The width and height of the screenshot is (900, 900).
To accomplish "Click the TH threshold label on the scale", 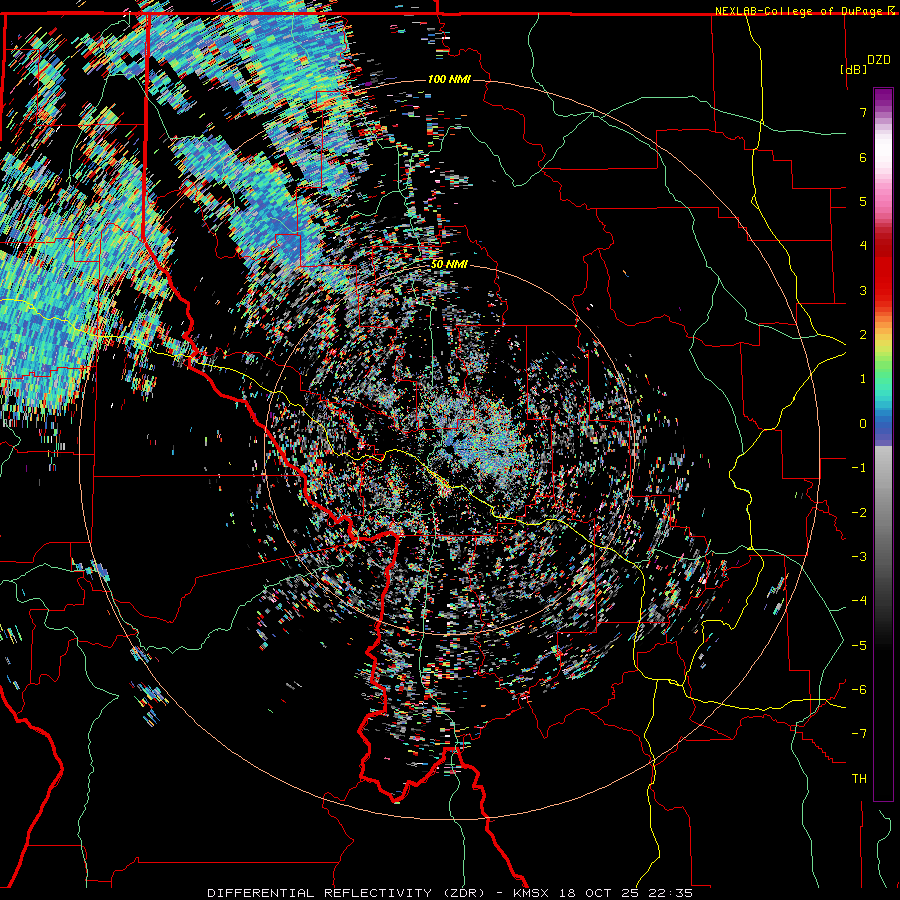I will tap(859, 779).
